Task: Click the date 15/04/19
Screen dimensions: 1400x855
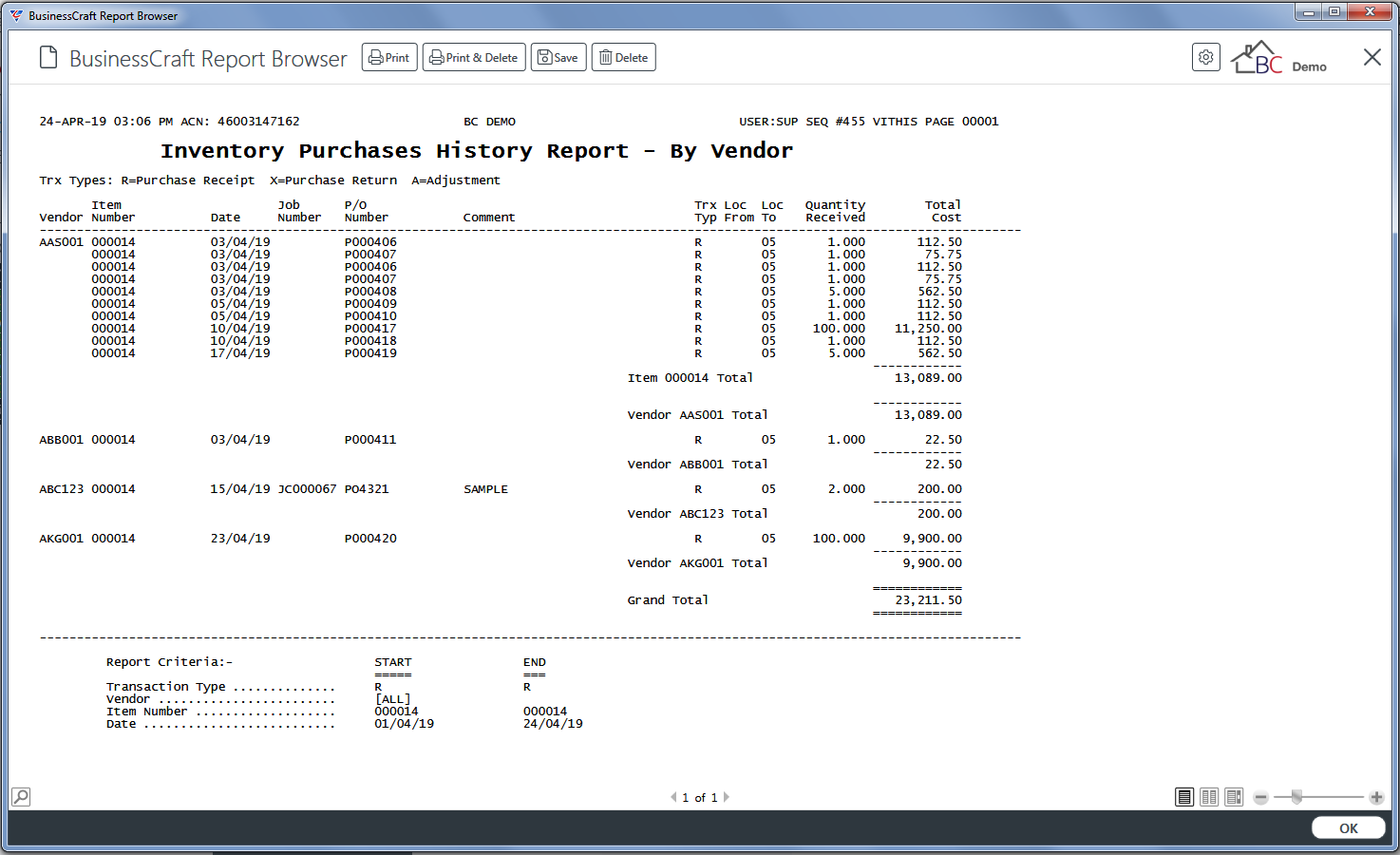Action: pyautogui.click(x=240, y=489)
